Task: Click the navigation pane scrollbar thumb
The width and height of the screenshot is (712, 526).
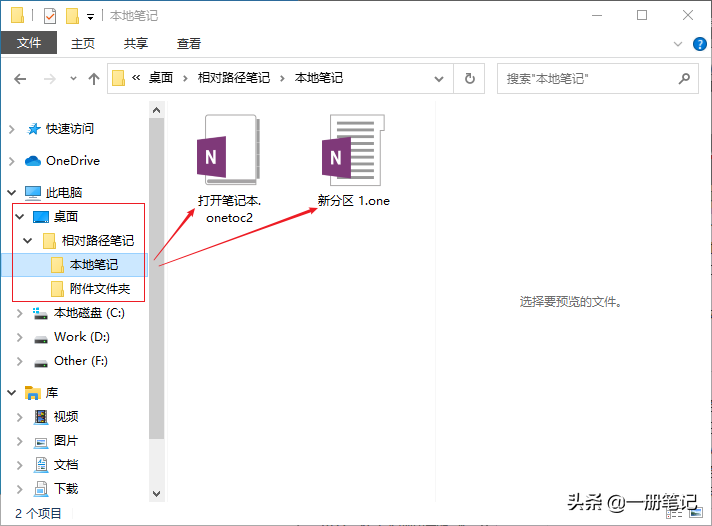Action: coord(157,278)
